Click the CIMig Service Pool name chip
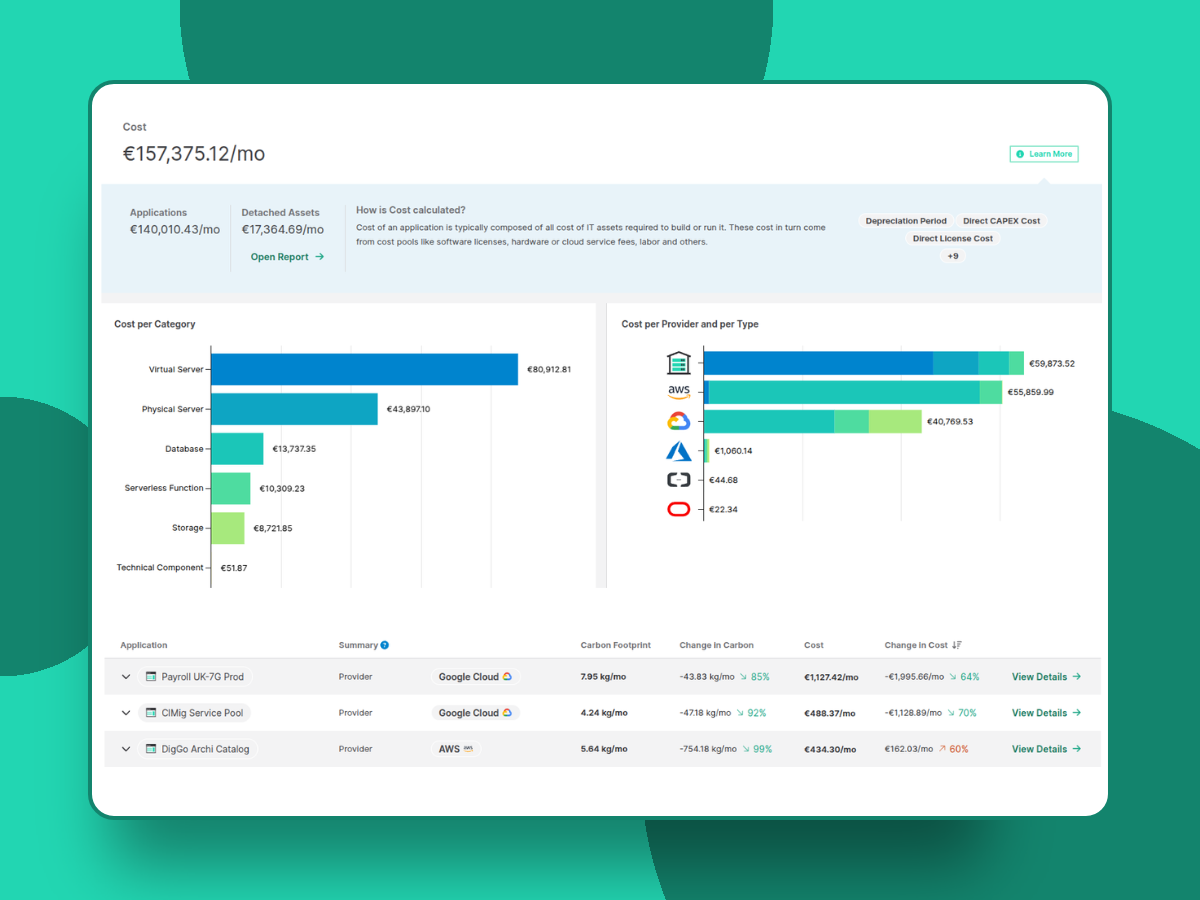1200x900 pixels. coord(194,713)
